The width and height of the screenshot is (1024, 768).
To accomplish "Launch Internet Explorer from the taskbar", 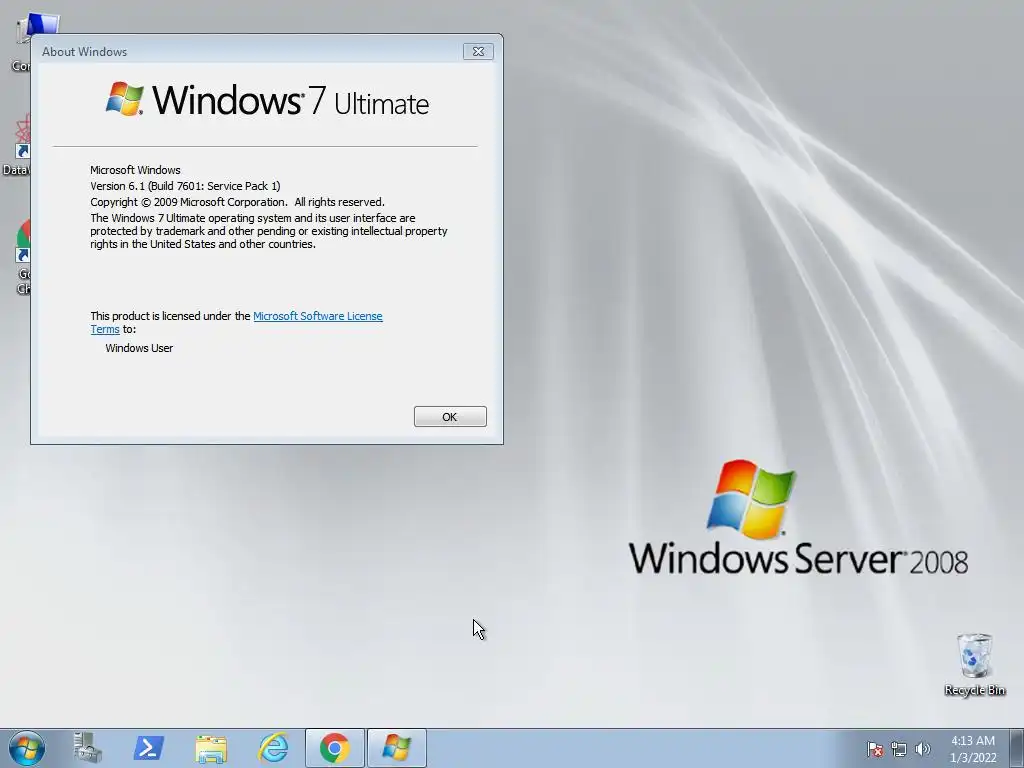I will click(272, 748).
